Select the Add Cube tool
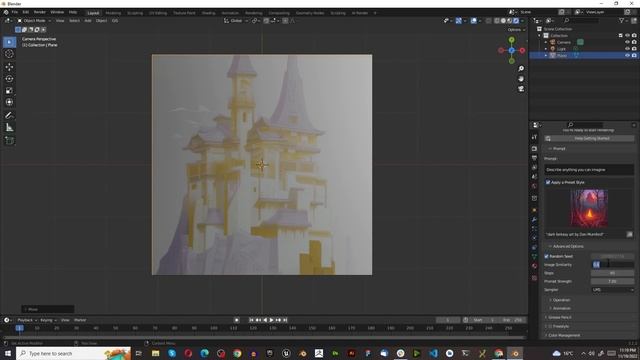The width and height of the screenshot is (640, 360). point(9,140)
